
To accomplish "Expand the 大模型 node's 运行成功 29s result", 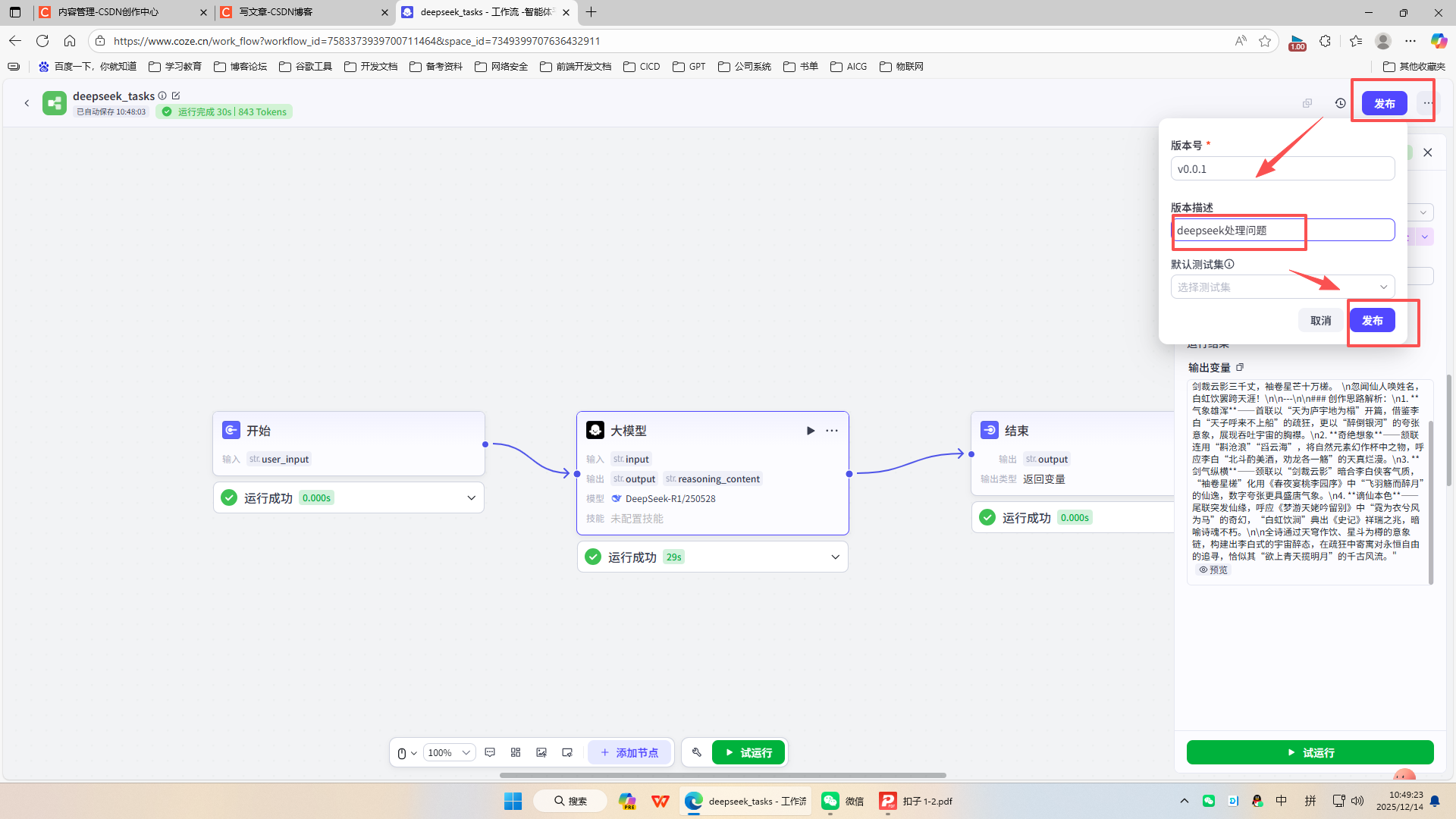I will point(835,557).
